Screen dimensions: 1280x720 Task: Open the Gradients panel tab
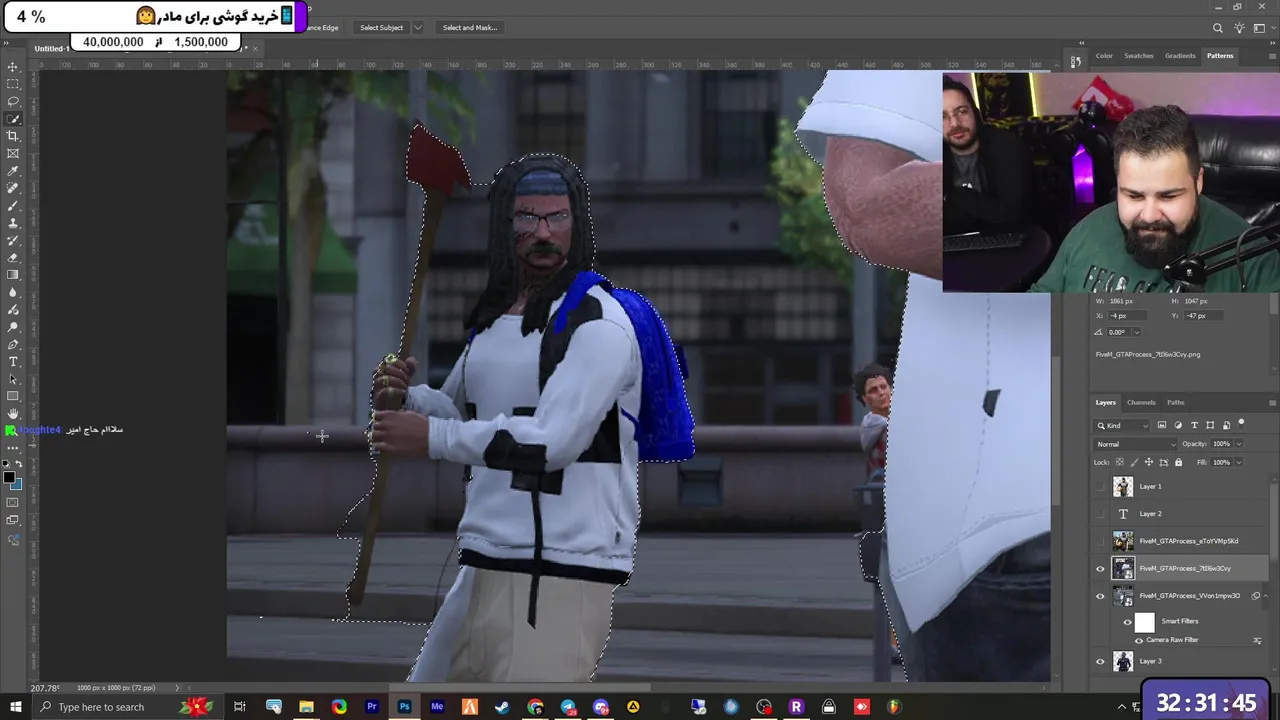click(1180, 56)
